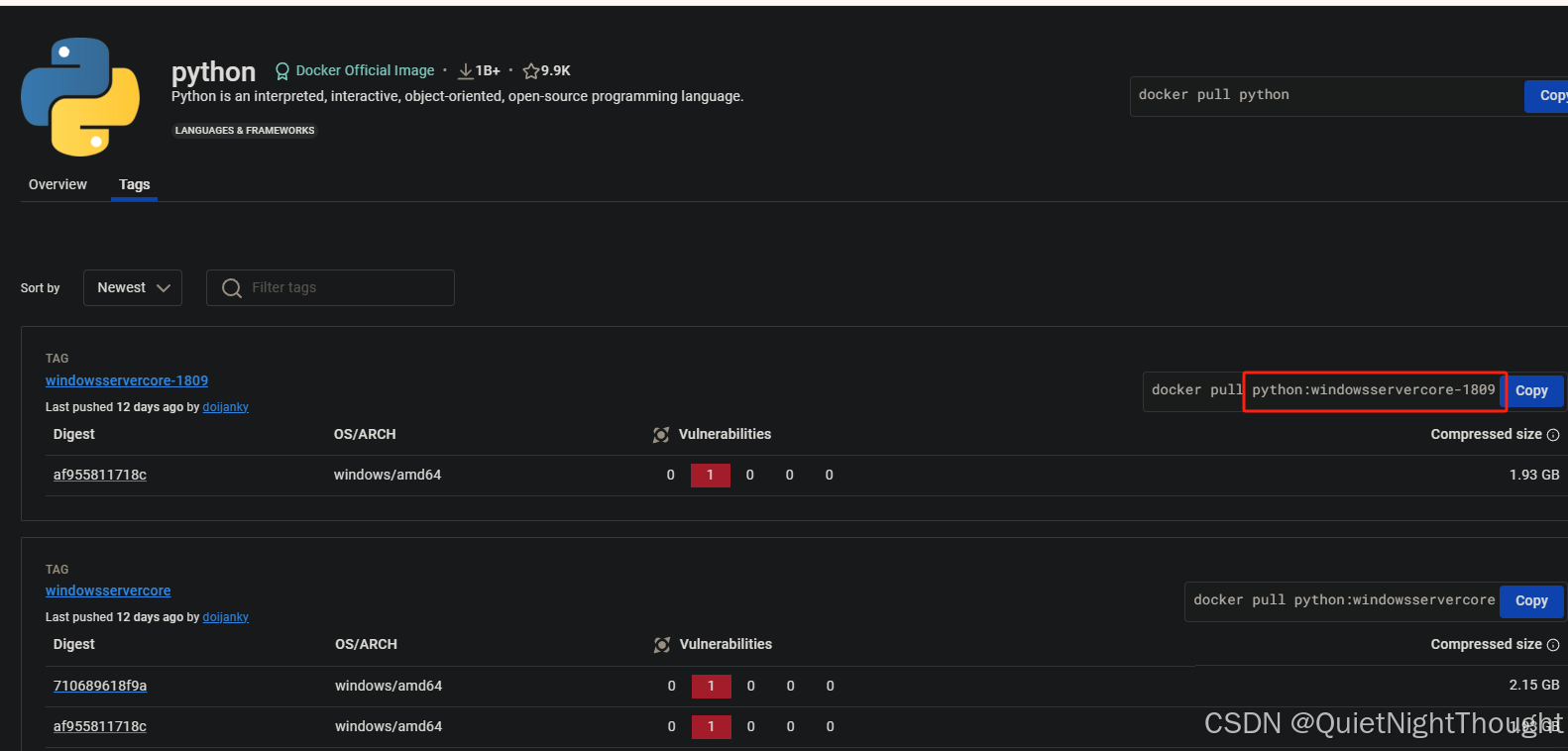Click red vulnerability badge in 710689618f9a row
1568x751 pixels.
click(712, 686)
